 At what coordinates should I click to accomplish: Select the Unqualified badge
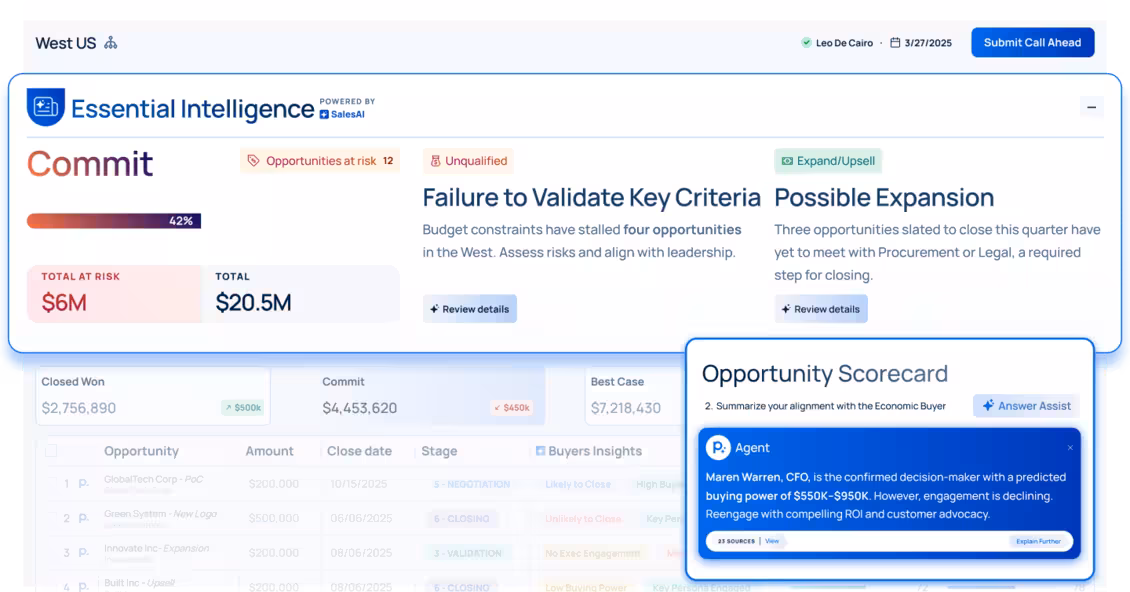coord(468,161)
